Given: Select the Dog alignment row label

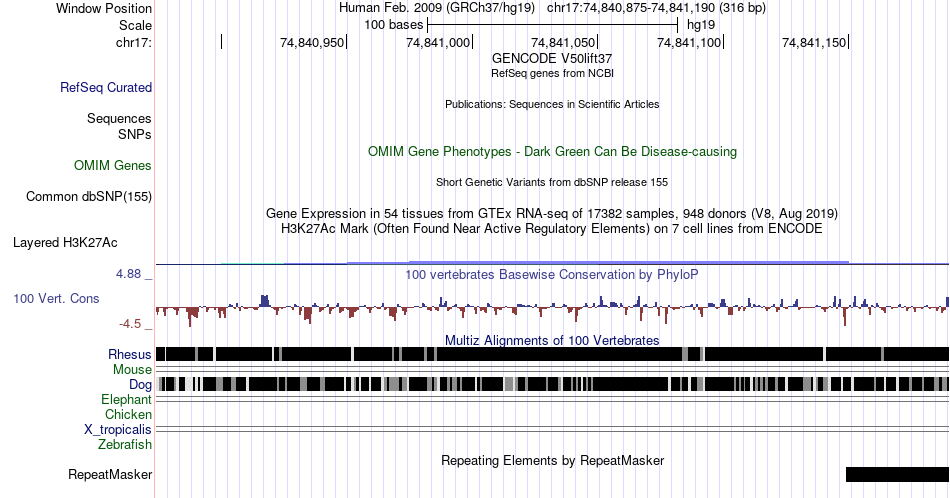Looking at the screenshot, I should (140, 385).
